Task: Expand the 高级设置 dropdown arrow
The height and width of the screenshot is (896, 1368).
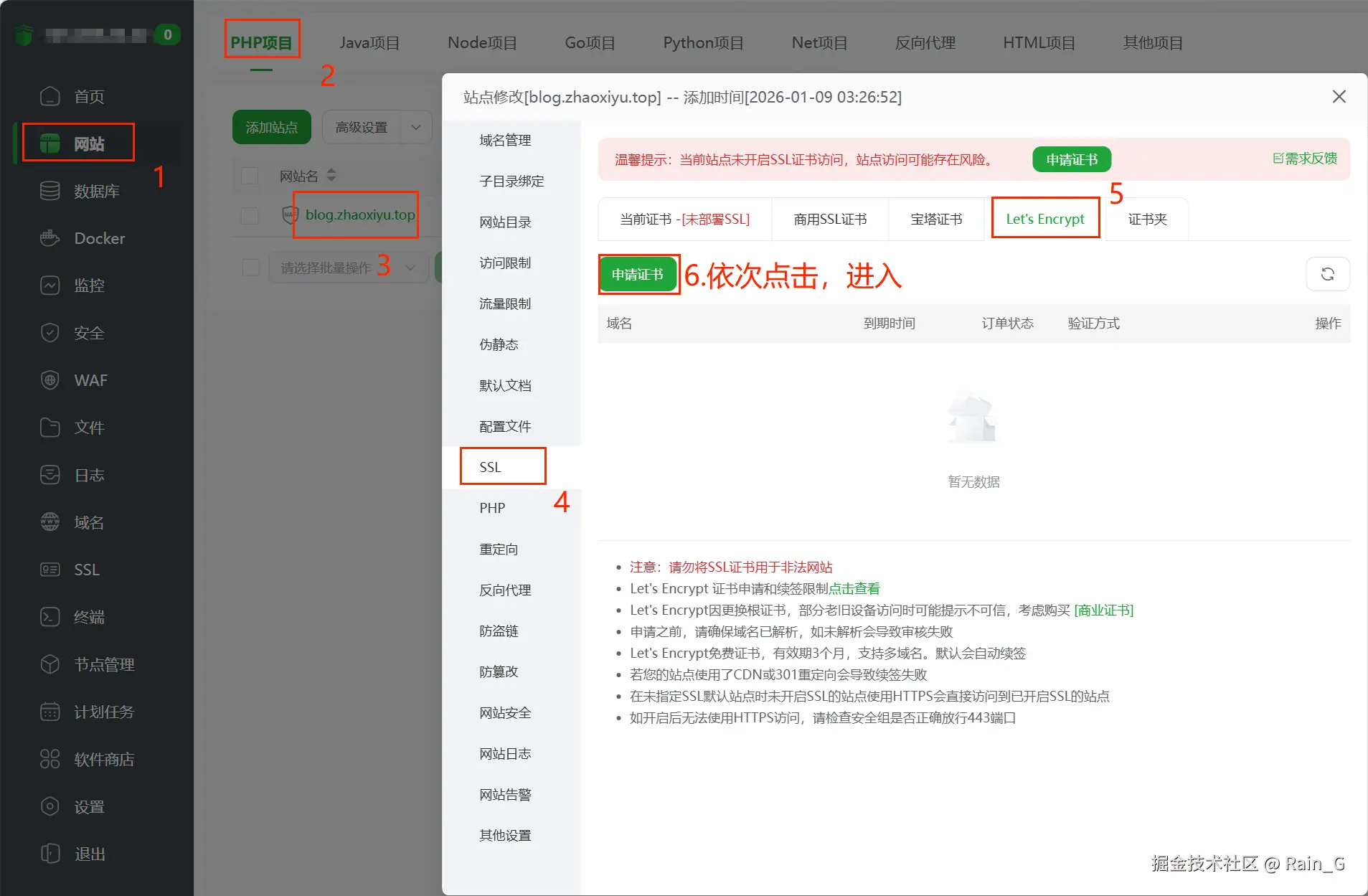Action: point(416,128)
